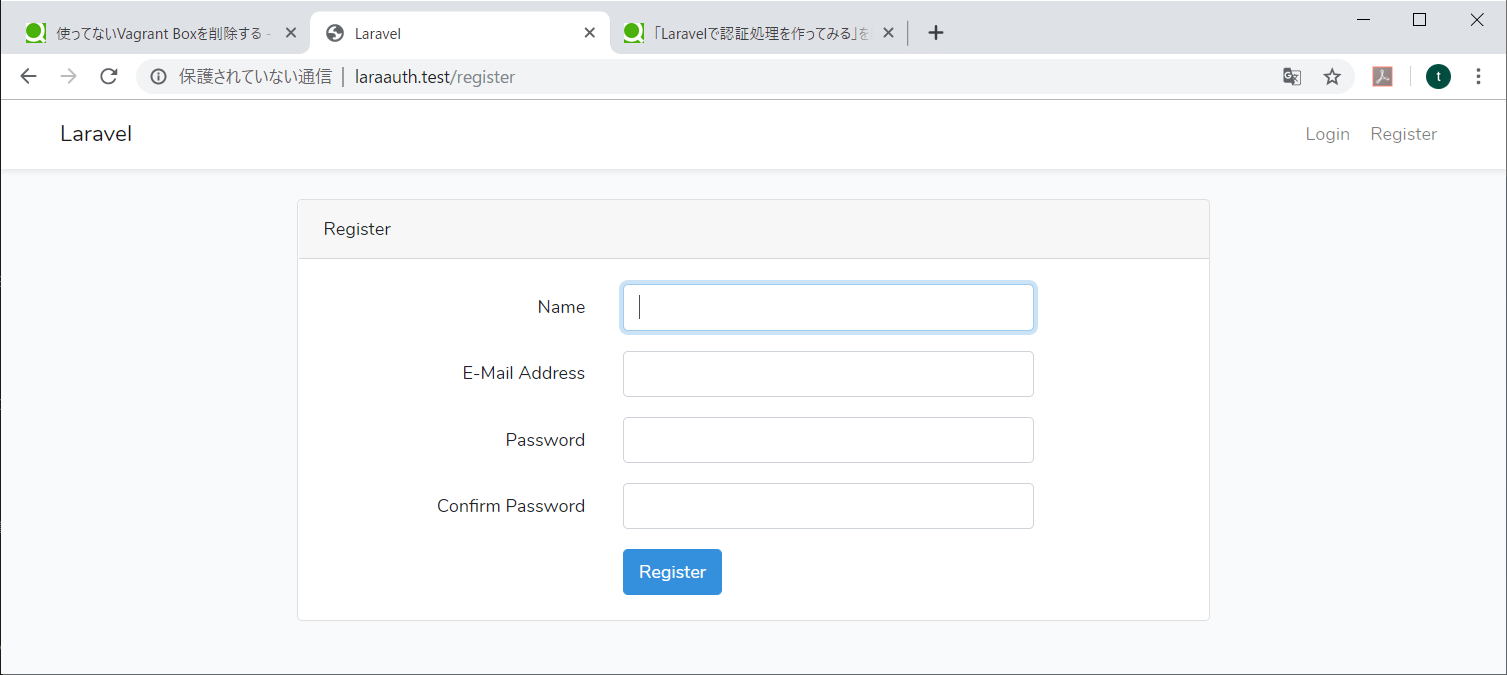Close the Laravel tab
Viewport: 1507px width, 675px height.
coord(590,33)
